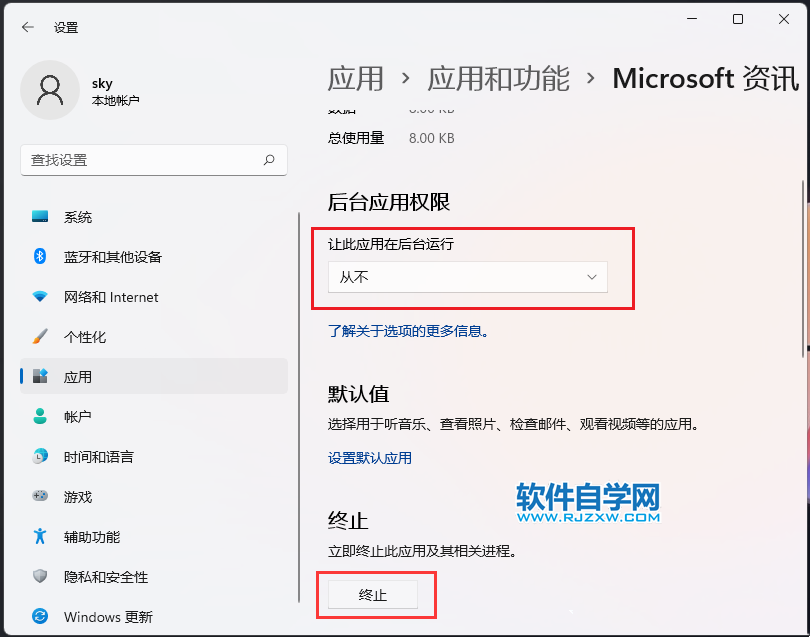
Task: Open 个性化 settings page
Action: pyautogui.click(x=85, y=337)
